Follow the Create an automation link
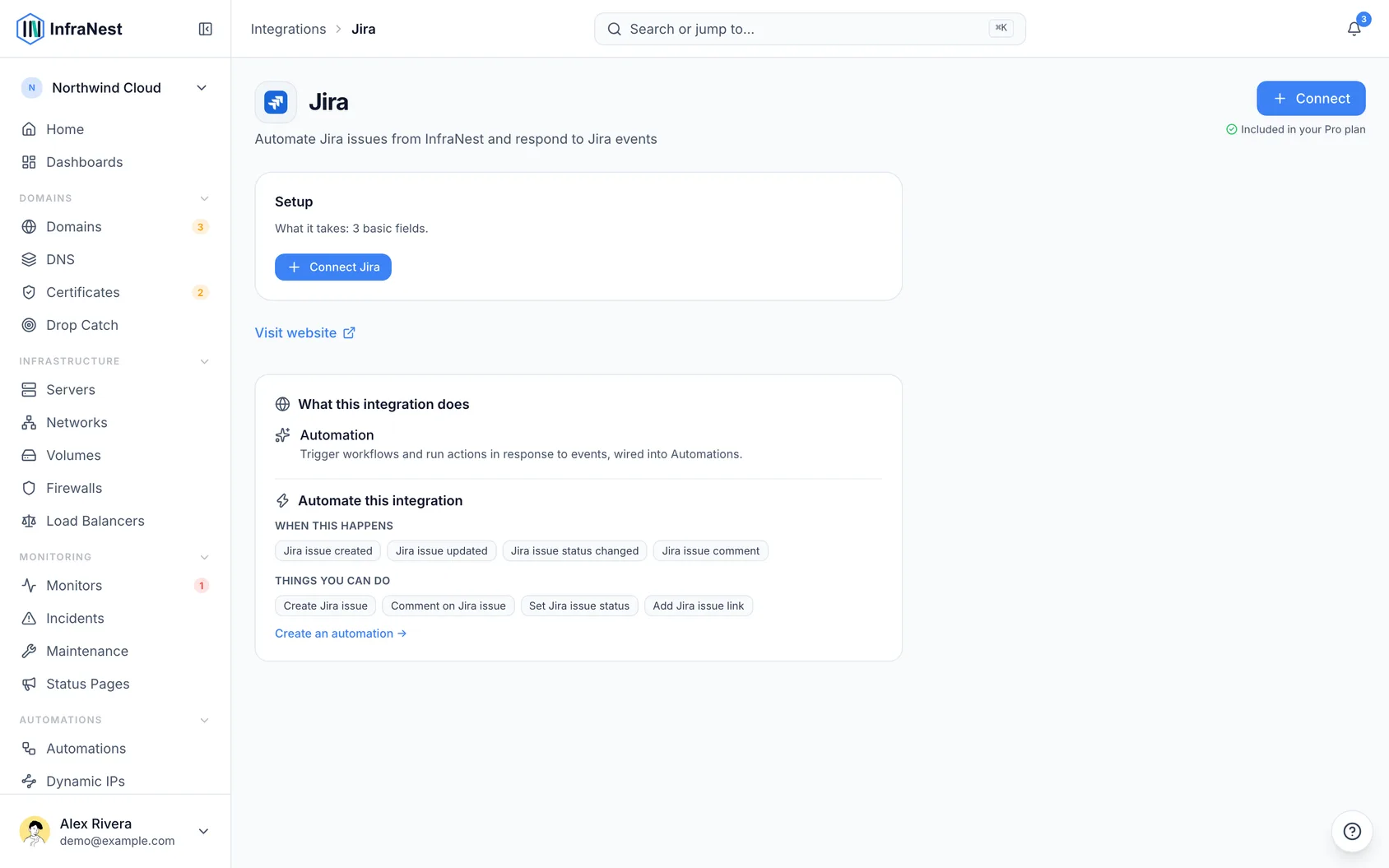 (341, 634)
